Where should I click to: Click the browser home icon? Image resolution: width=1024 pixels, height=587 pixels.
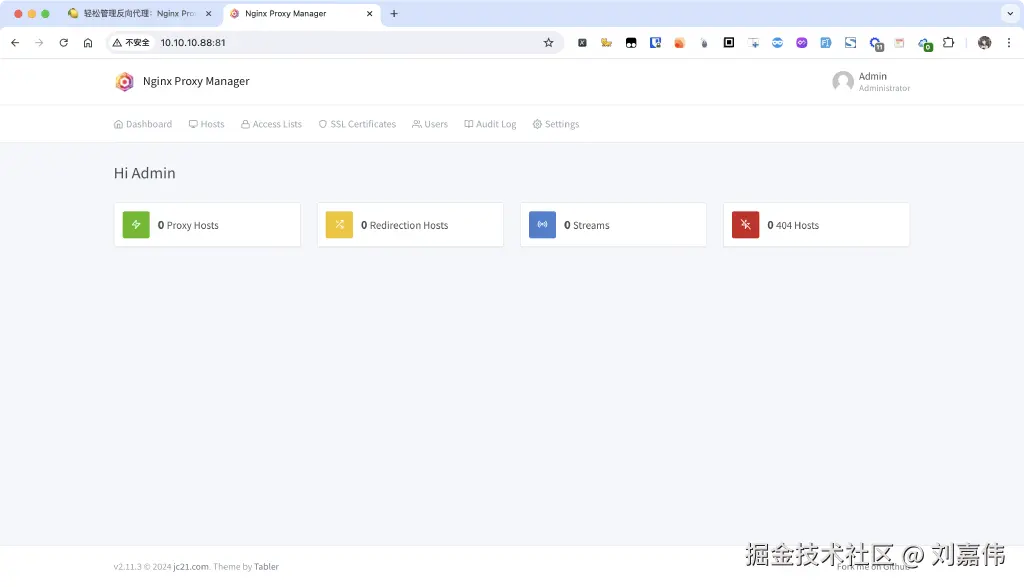coord(88,42)
